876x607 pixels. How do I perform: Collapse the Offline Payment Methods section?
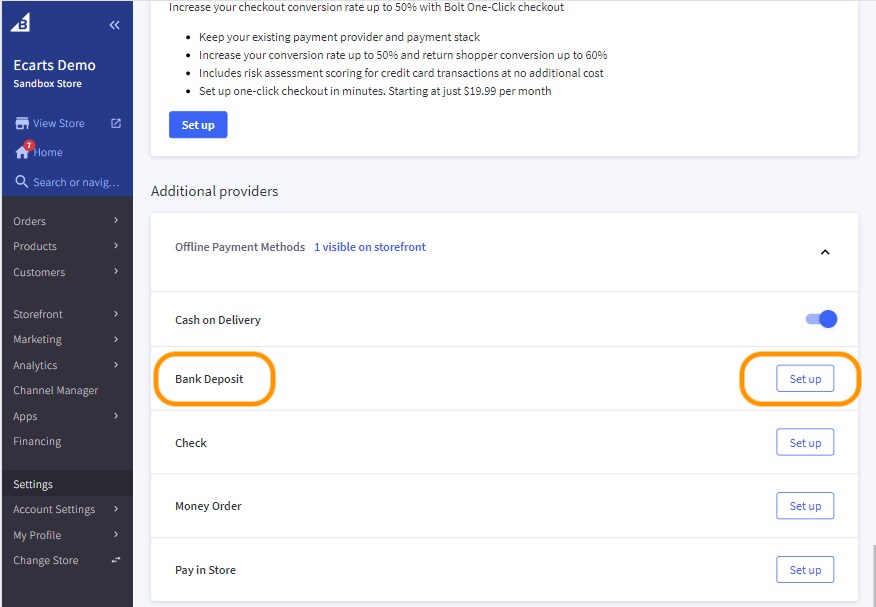[x=825, y=252]
